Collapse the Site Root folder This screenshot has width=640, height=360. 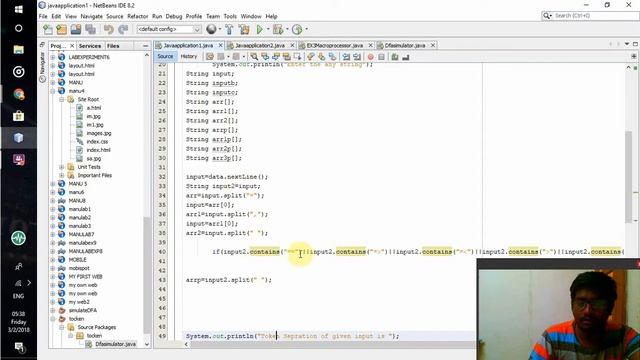(62, 100)
